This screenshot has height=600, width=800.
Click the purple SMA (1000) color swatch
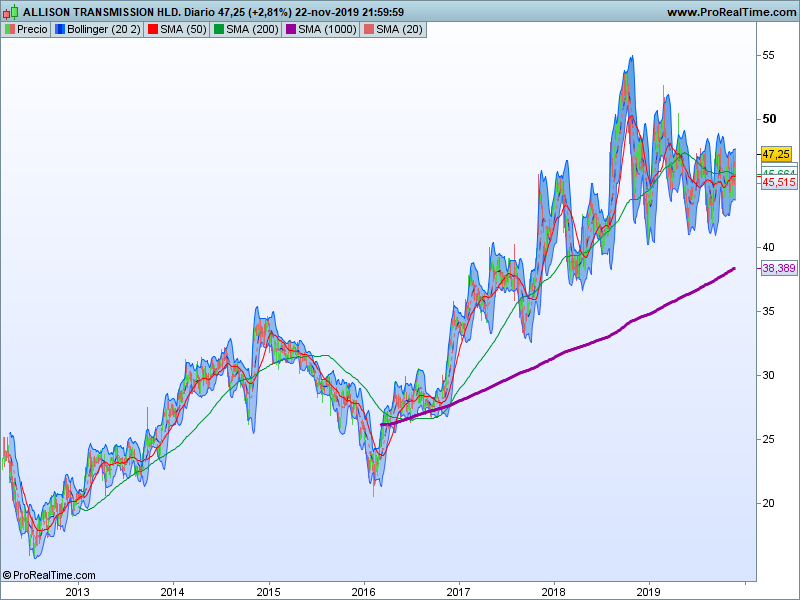tap(291, 30)
